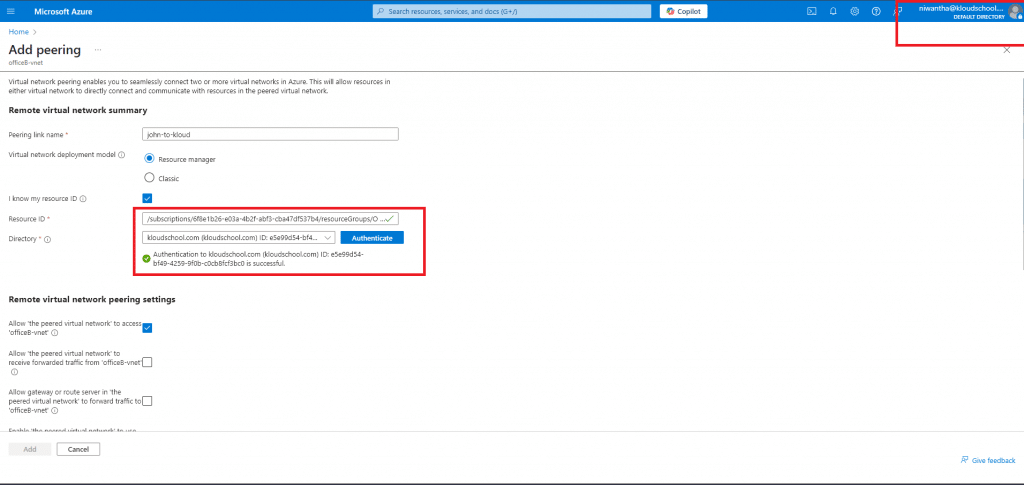The width and height of the screenshot is (1024, 485).
Task: Click the account avatar picture
Action: [1014, 11]
